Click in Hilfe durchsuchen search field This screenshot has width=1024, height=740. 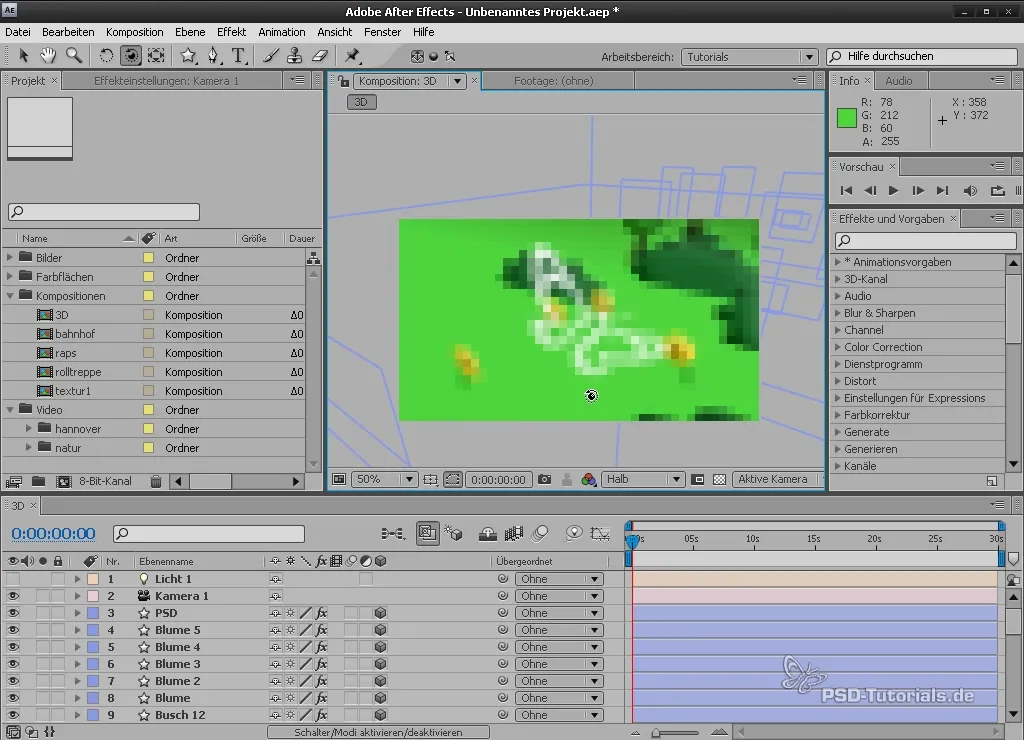(x=922, y=56)
